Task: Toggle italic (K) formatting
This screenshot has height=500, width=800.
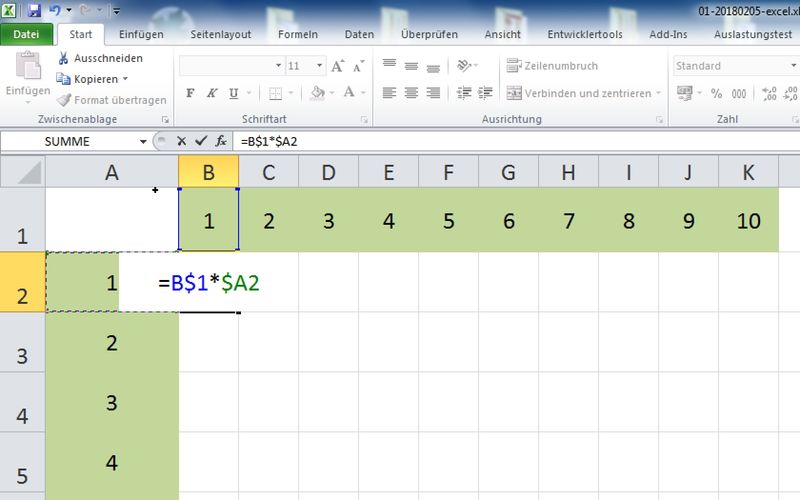Action: click(212, 93)
